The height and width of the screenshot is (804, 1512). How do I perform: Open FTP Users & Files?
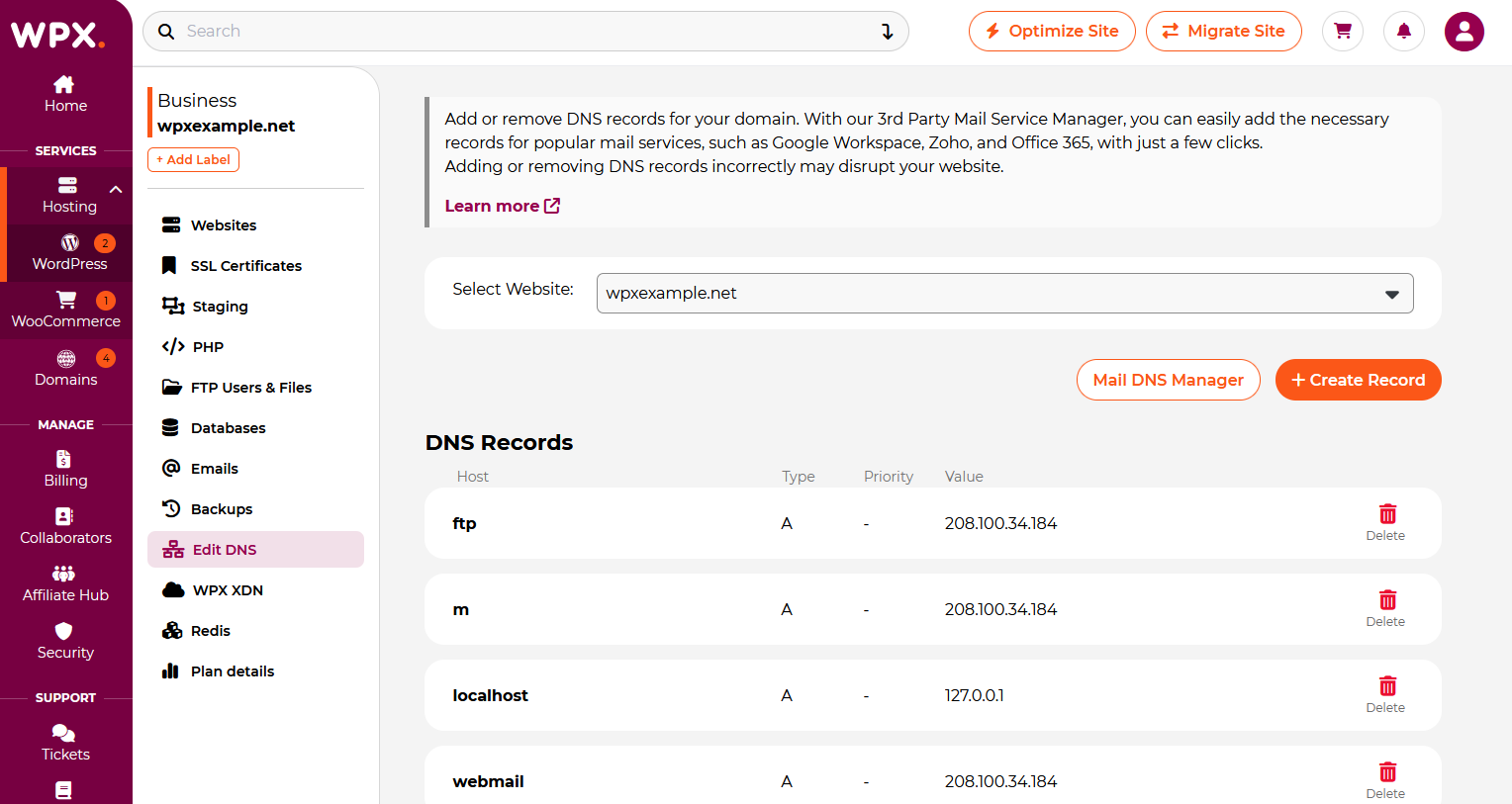pyautogui.click(x=255, y=388)
